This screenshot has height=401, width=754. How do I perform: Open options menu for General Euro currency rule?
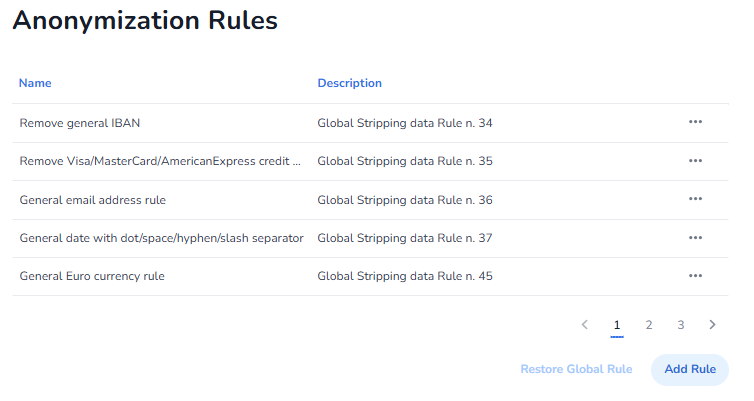695,275
